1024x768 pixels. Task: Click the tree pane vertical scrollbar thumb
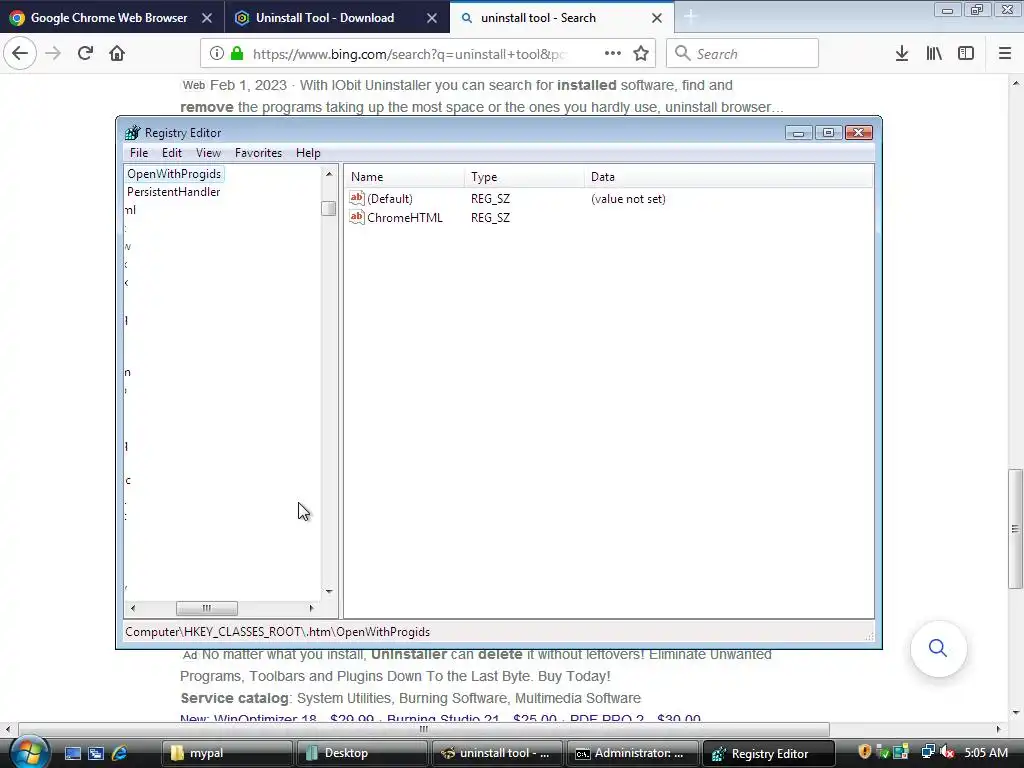(328, 208)
